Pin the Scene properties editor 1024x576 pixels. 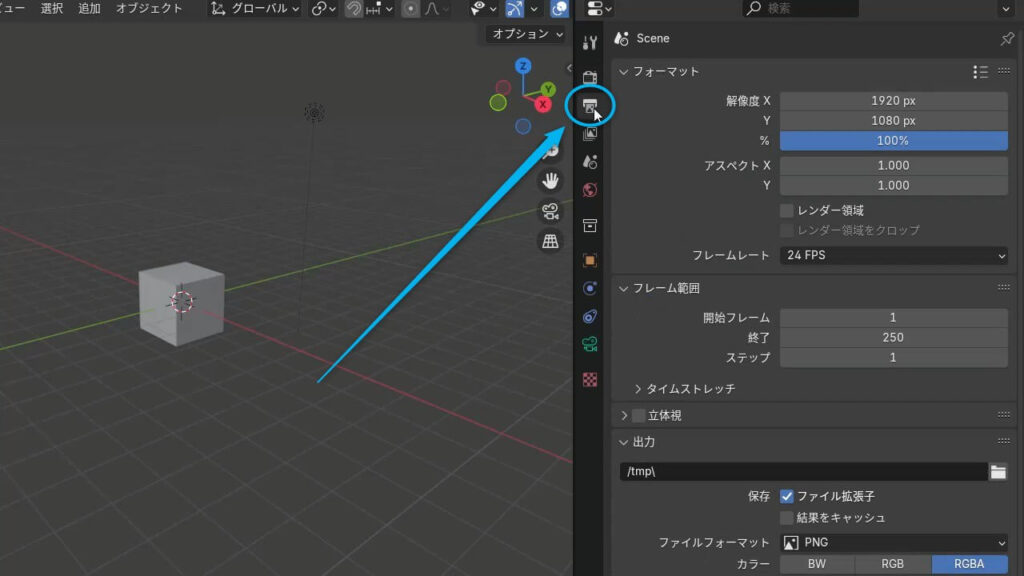pyautogui.click(x=1007, y=39)
